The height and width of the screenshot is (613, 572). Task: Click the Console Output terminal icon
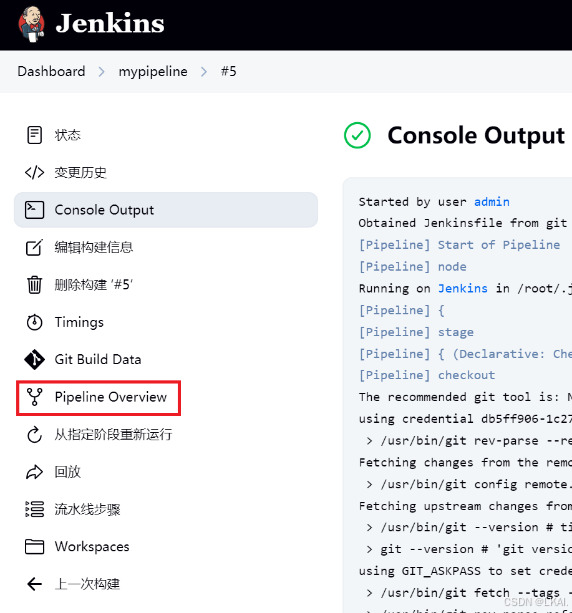(34, 210)
